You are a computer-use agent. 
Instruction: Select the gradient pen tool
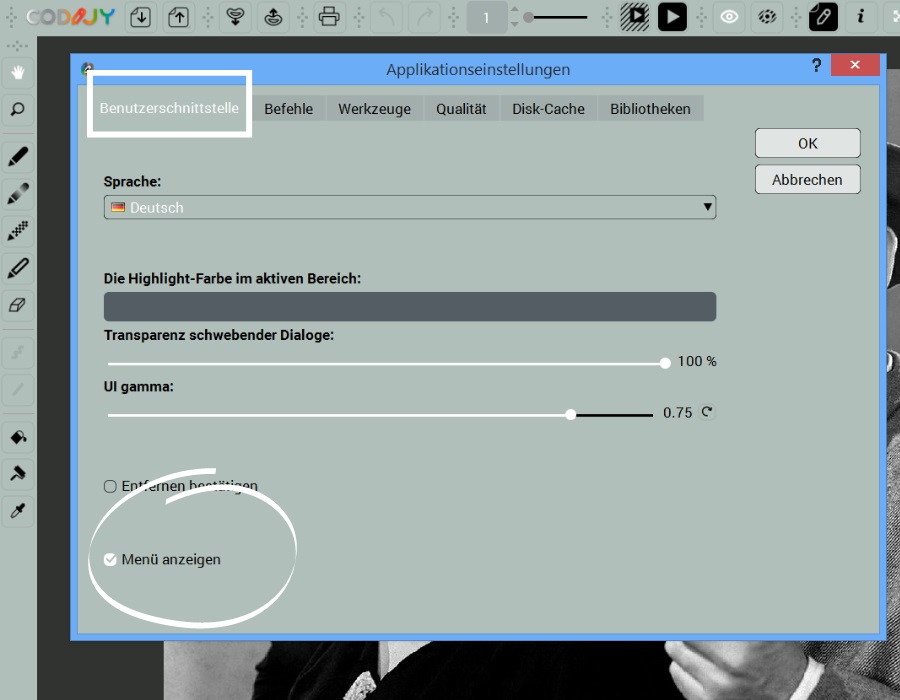coord(18,194)
